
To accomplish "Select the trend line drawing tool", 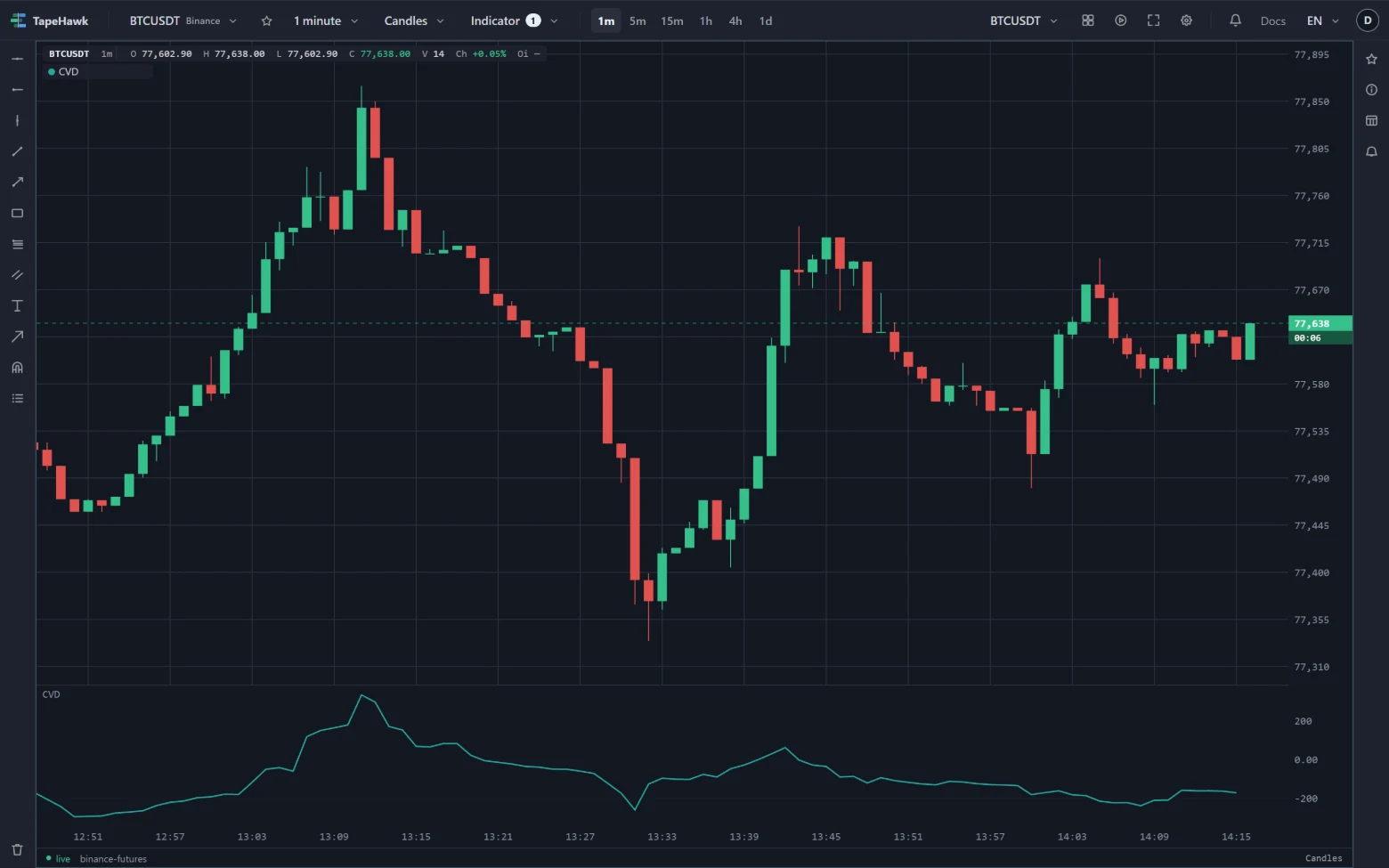I will pyautogui.click(x=17, y=151).
